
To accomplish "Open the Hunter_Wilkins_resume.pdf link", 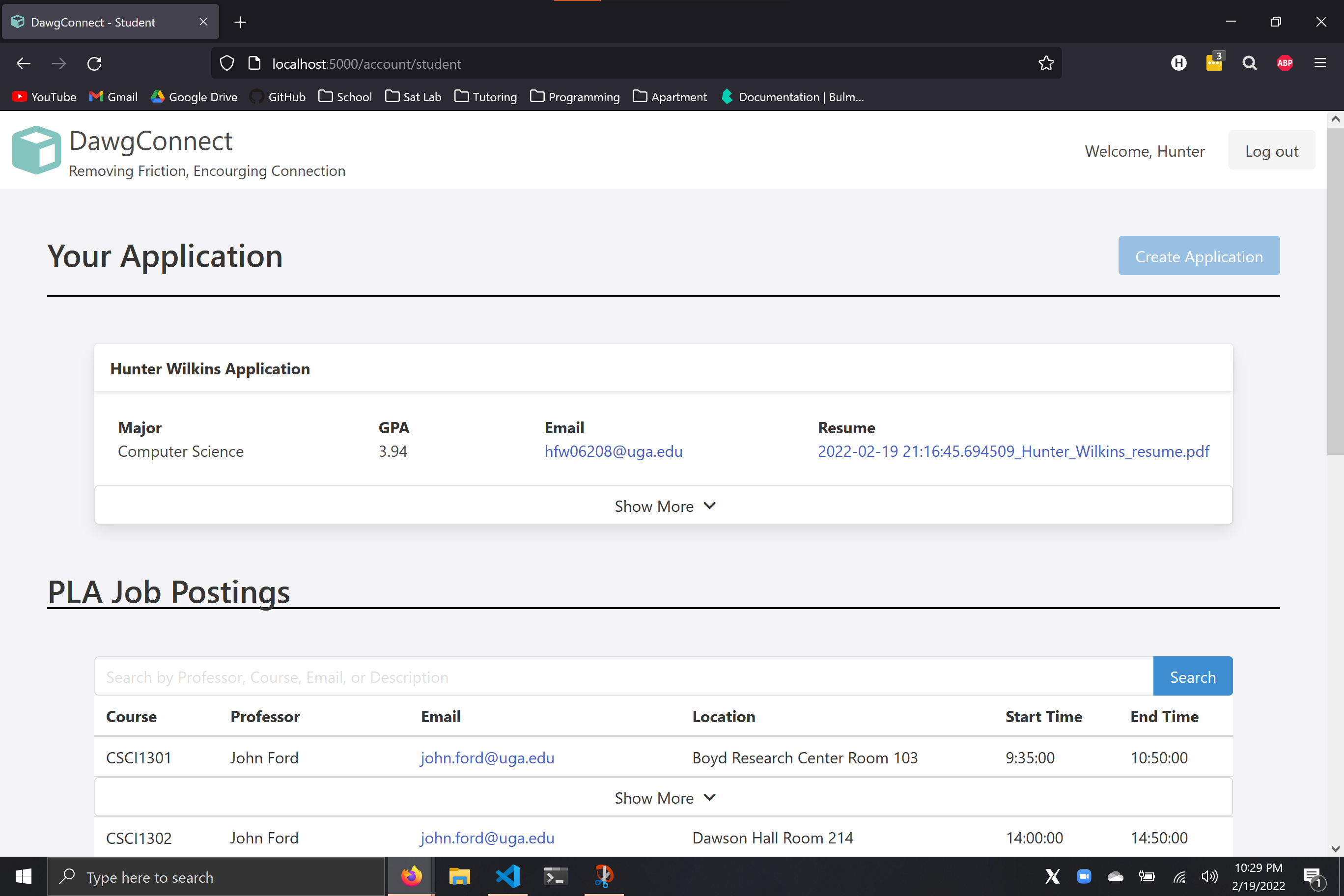I will 1013,451.
